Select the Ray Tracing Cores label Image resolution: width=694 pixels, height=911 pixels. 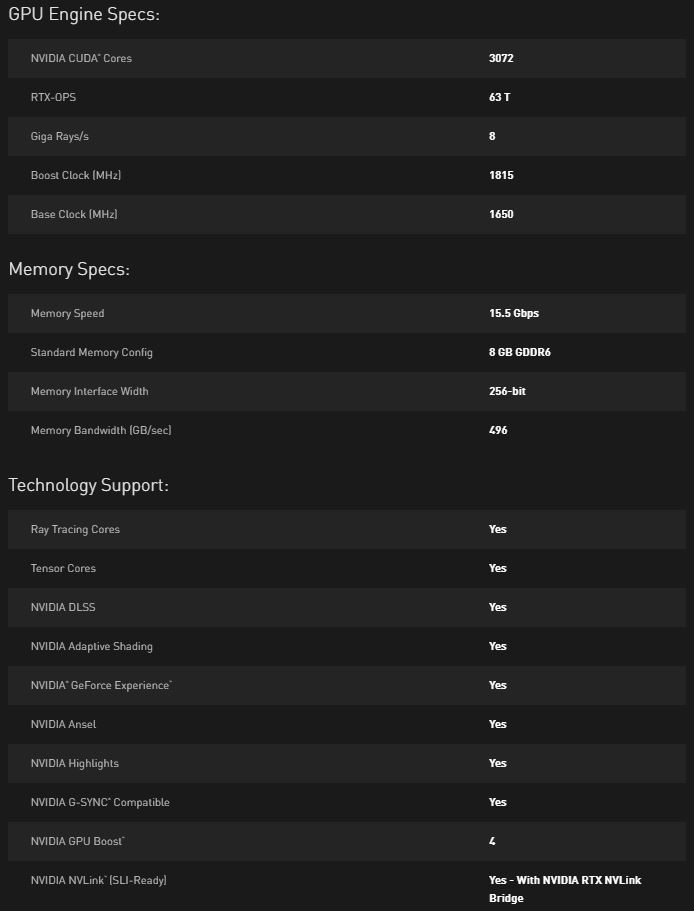coord(75,529)
